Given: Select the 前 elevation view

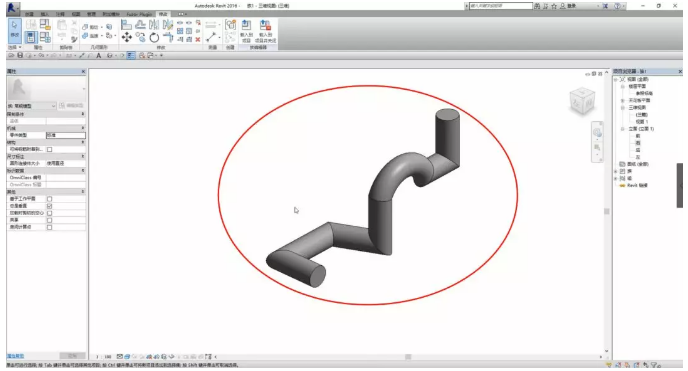Looking at the screenshot, I should point(638,136).
